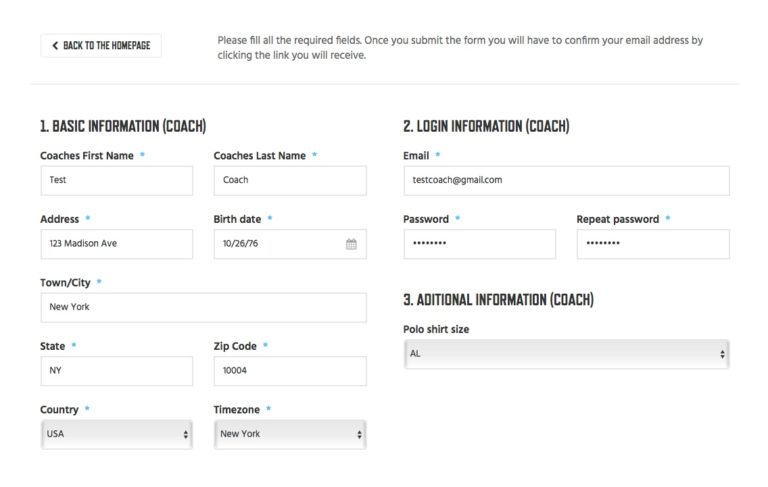
Task: Select the Coaches Last Name field
Action: click(290, 181)
